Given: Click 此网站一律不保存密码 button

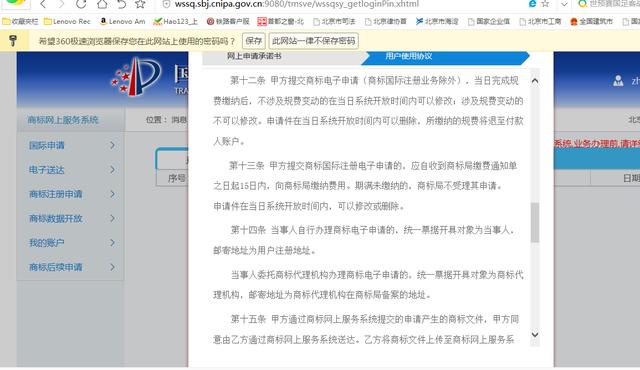Looking at the screenshot, I should click(313, 41).
